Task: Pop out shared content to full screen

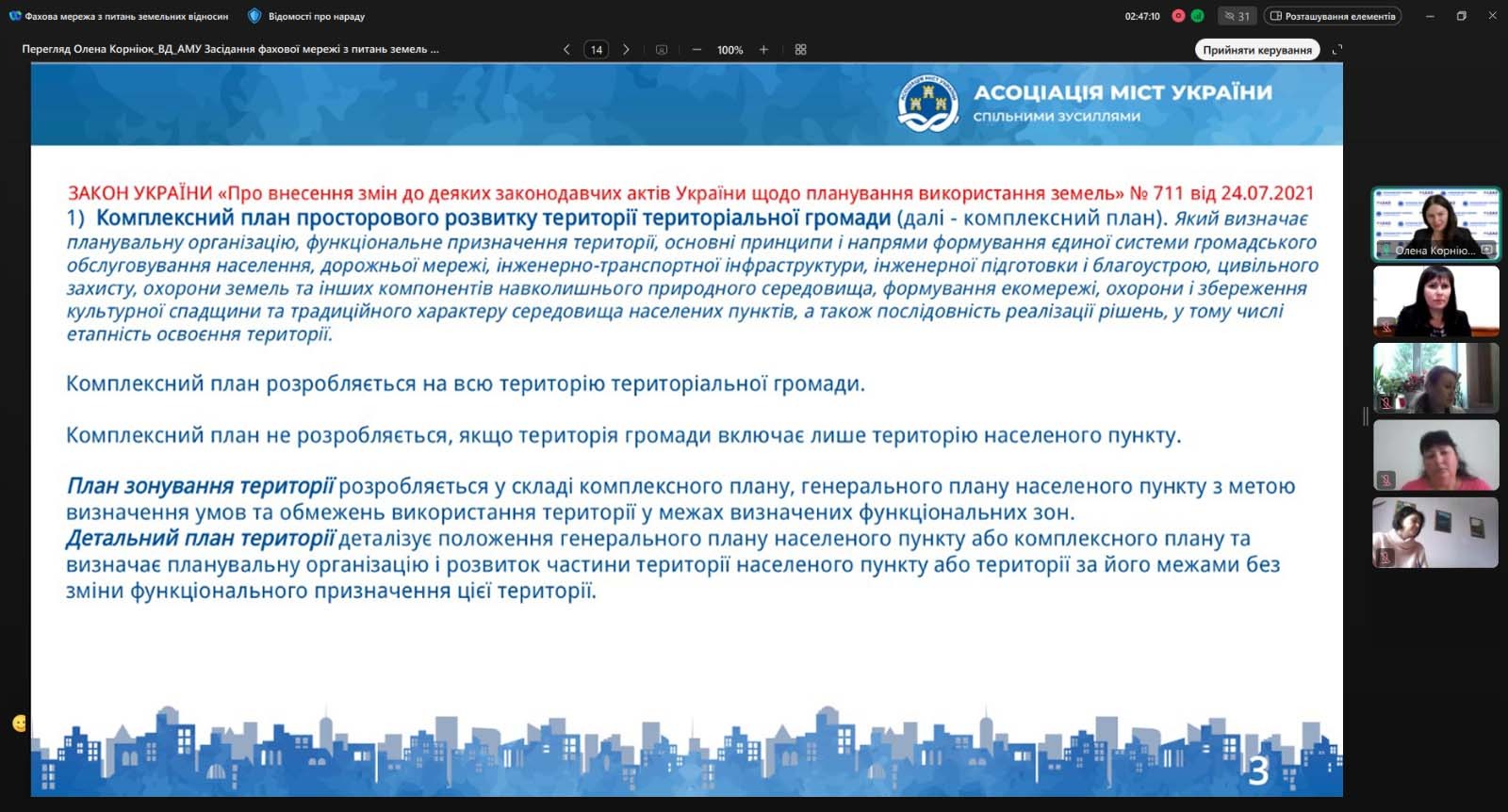Action: click(x=1336, y=50)
